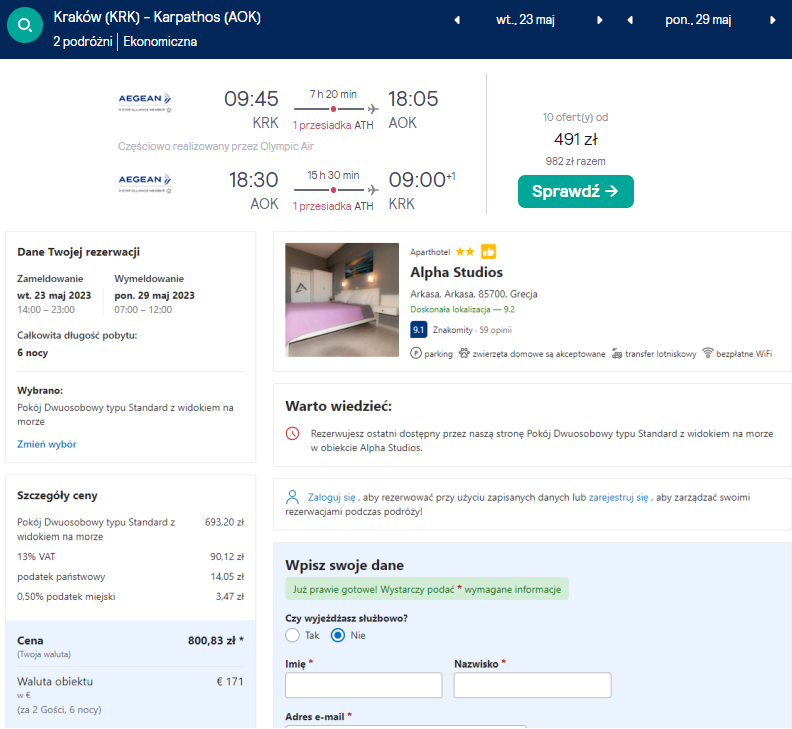Viewport: 792px width, 729px height.
Task: Click the red clock icon in Warto wiedzieć
Action: point(292,433)
